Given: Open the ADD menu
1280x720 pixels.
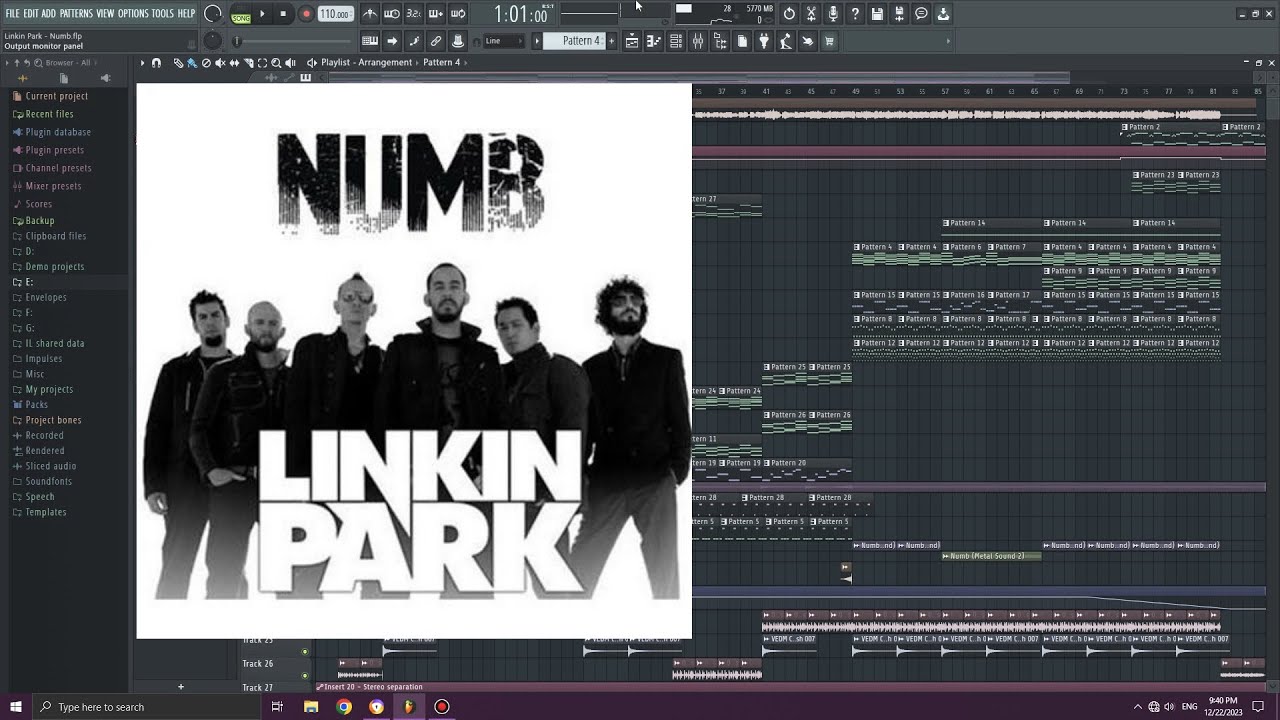Looking at the screenshot, I should (x=49, y=14).
